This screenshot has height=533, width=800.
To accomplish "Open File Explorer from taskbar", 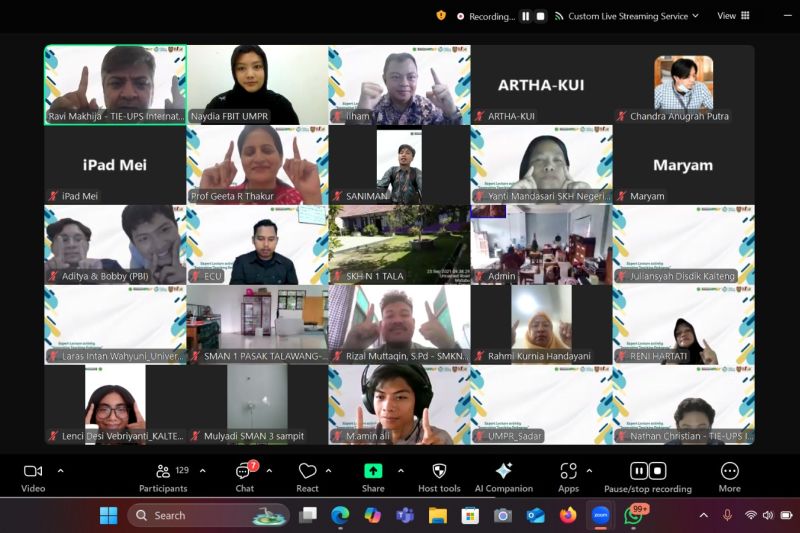I will click(438, 516).
